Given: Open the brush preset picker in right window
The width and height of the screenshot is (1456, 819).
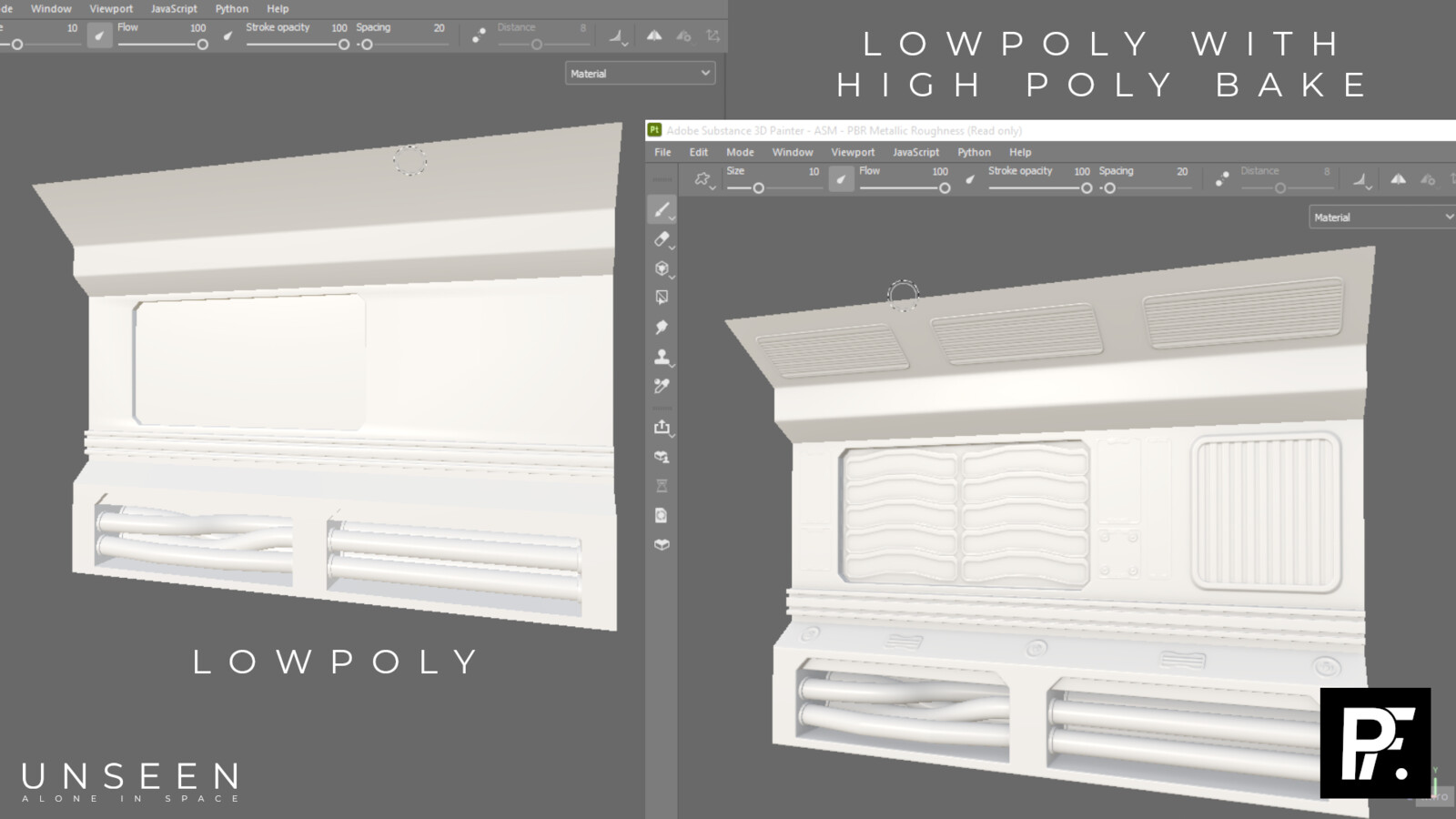Looking at the screenshot, I should (x=703, y=179).
